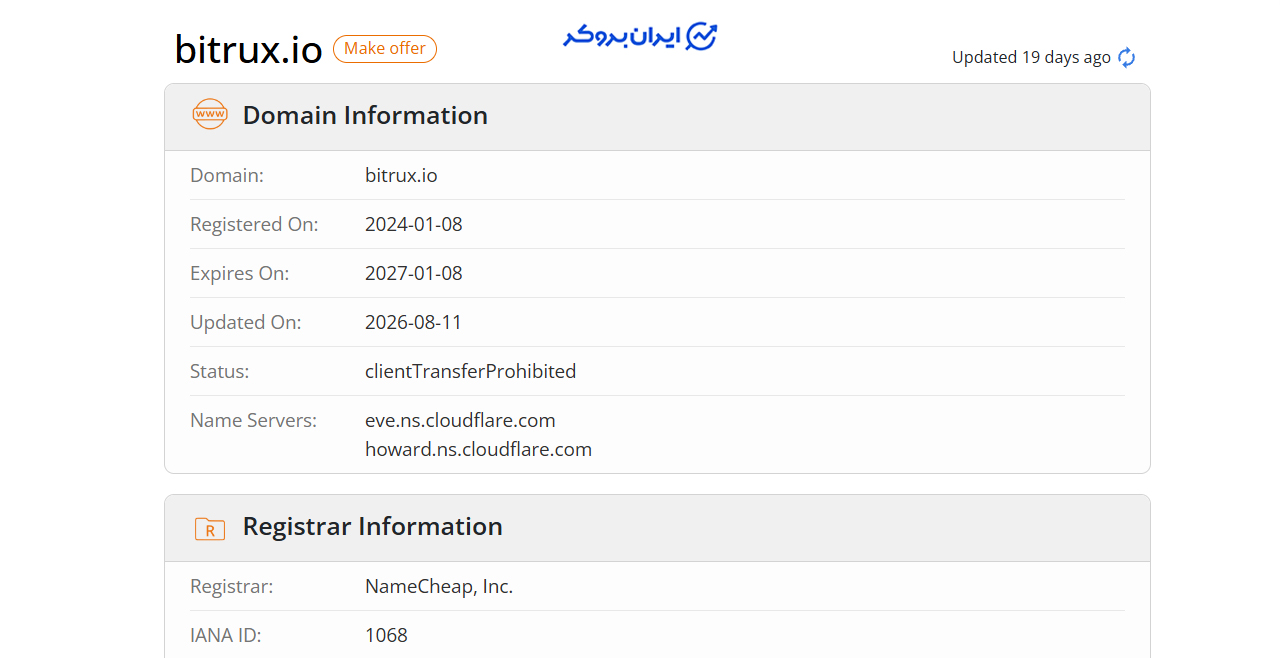This screenshot has height=658, width=1280.
Task: Click the clientTransferProhibited status value
Action: (x=471, y=371)
